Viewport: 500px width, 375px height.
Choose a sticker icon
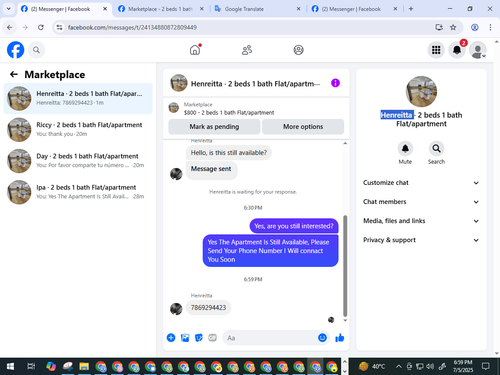(x=199, y=338)
